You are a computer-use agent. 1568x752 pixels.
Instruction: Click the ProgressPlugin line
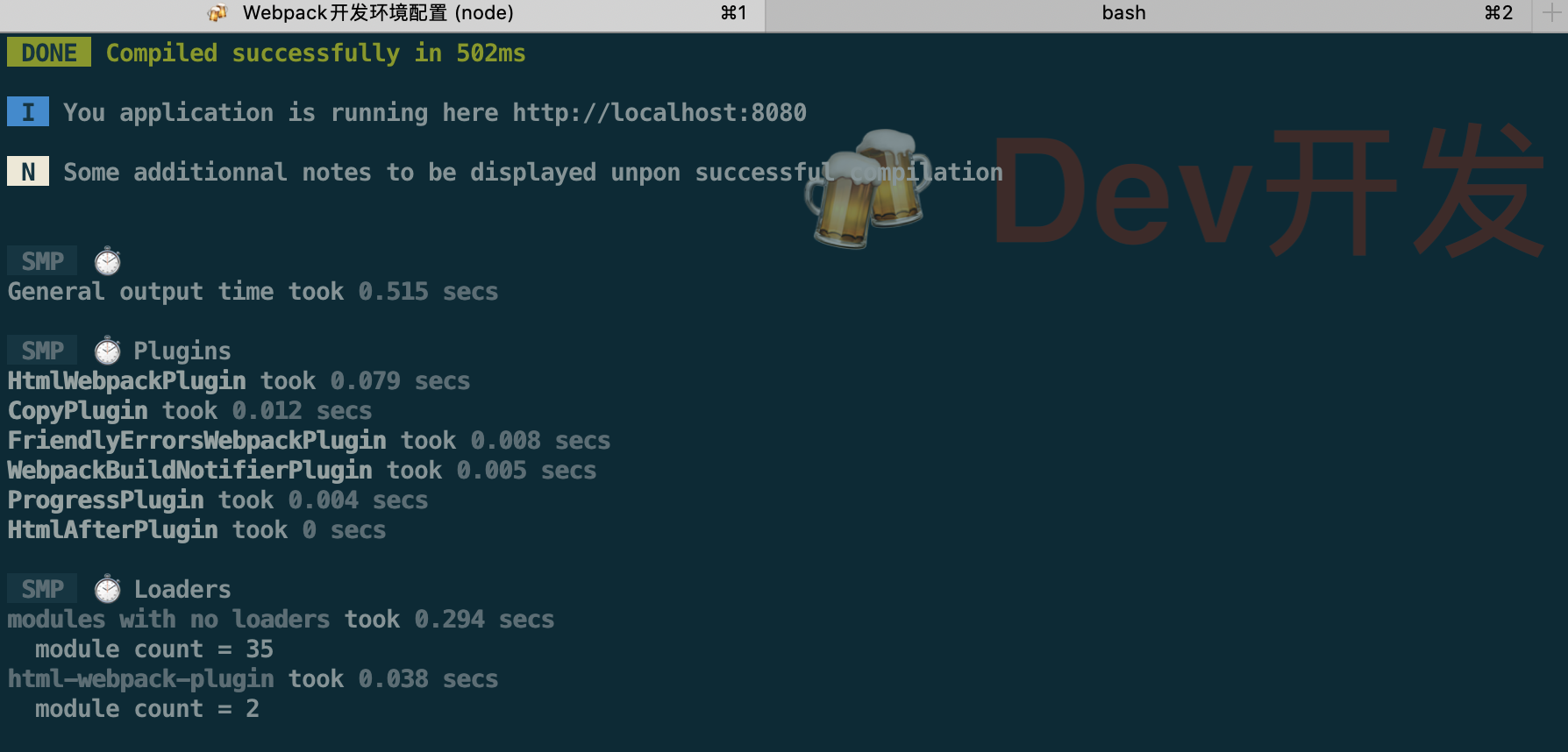click(x=217, y=500)
